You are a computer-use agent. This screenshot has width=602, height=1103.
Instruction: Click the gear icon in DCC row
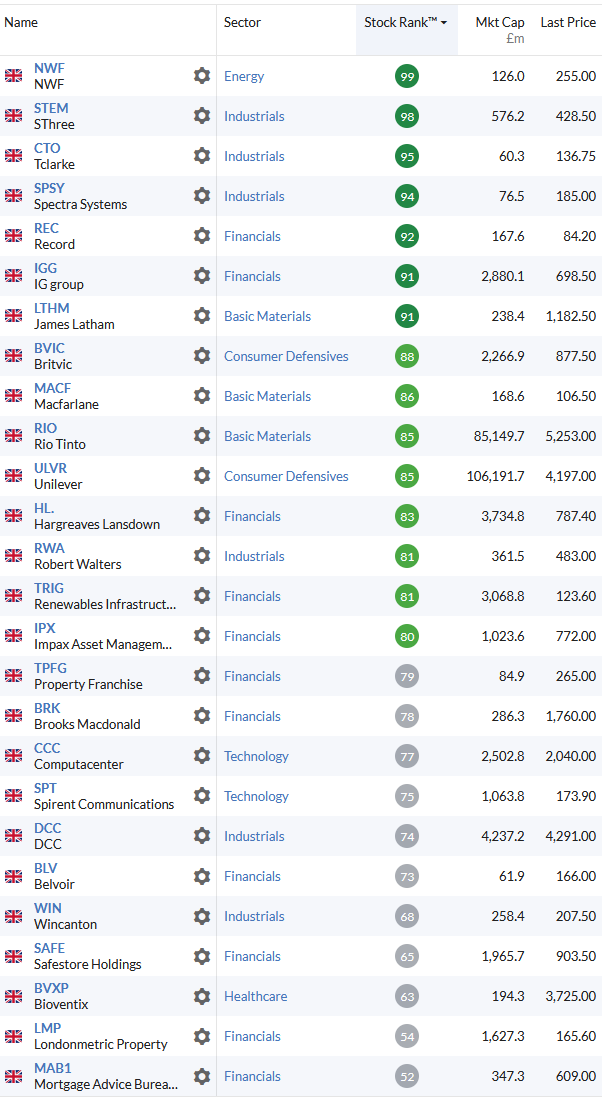pos(202,836)
